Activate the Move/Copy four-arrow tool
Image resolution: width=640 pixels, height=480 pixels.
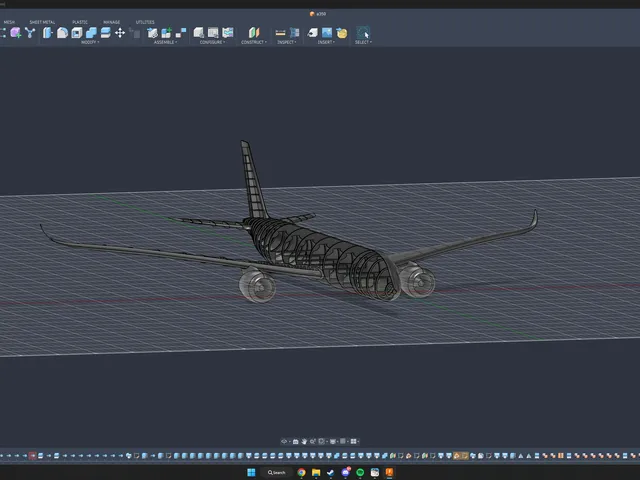click(120, 33)
